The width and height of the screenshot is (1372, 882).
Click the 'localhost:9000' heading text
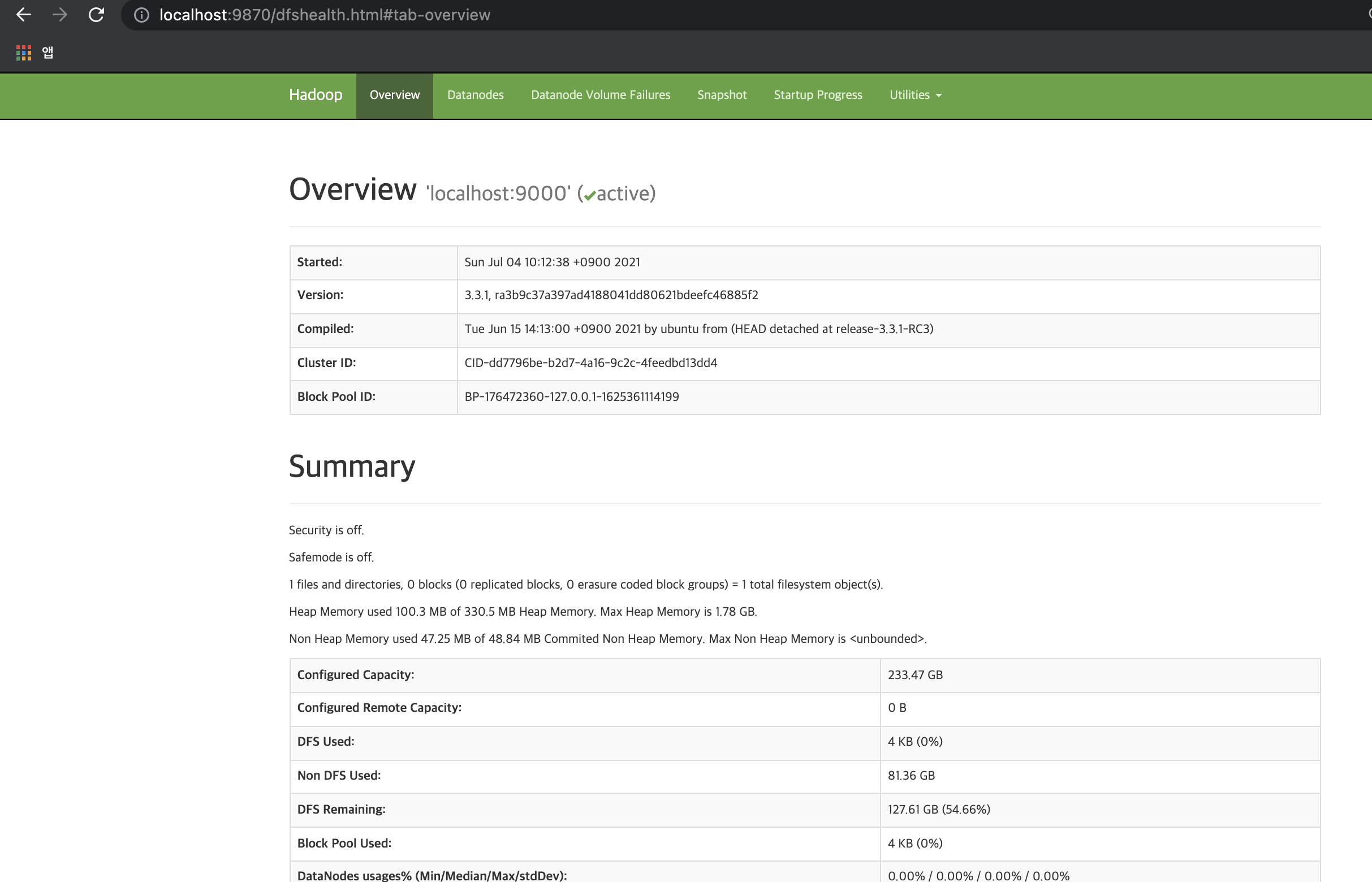point(498,193)
